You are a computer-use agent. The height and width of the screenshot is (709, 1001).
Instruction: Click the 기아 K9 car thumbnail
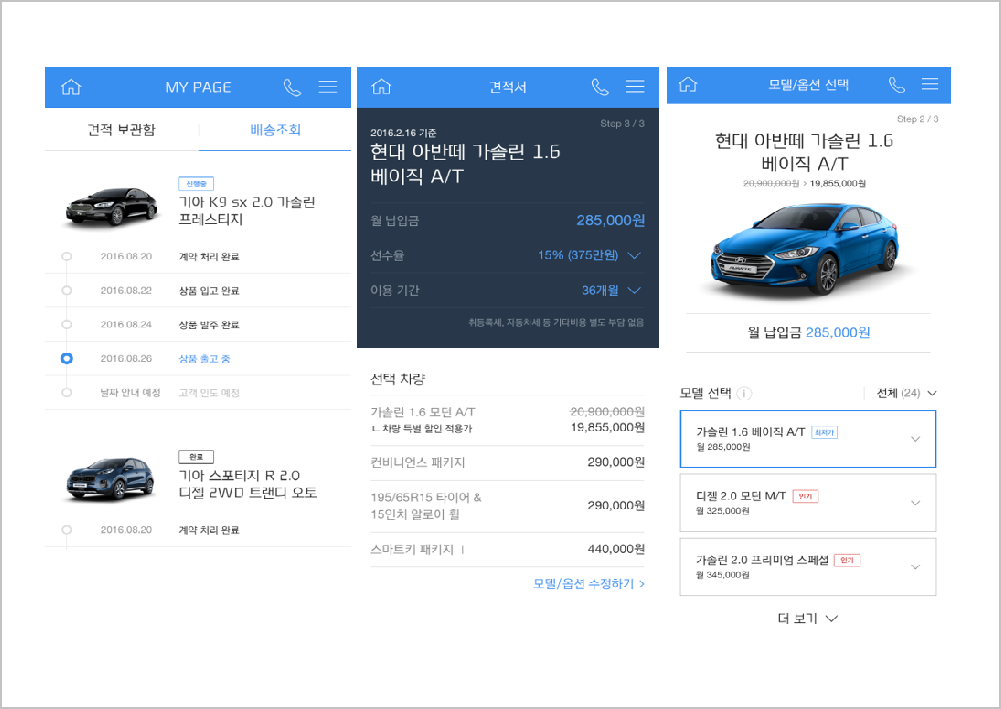pos(112,207)
